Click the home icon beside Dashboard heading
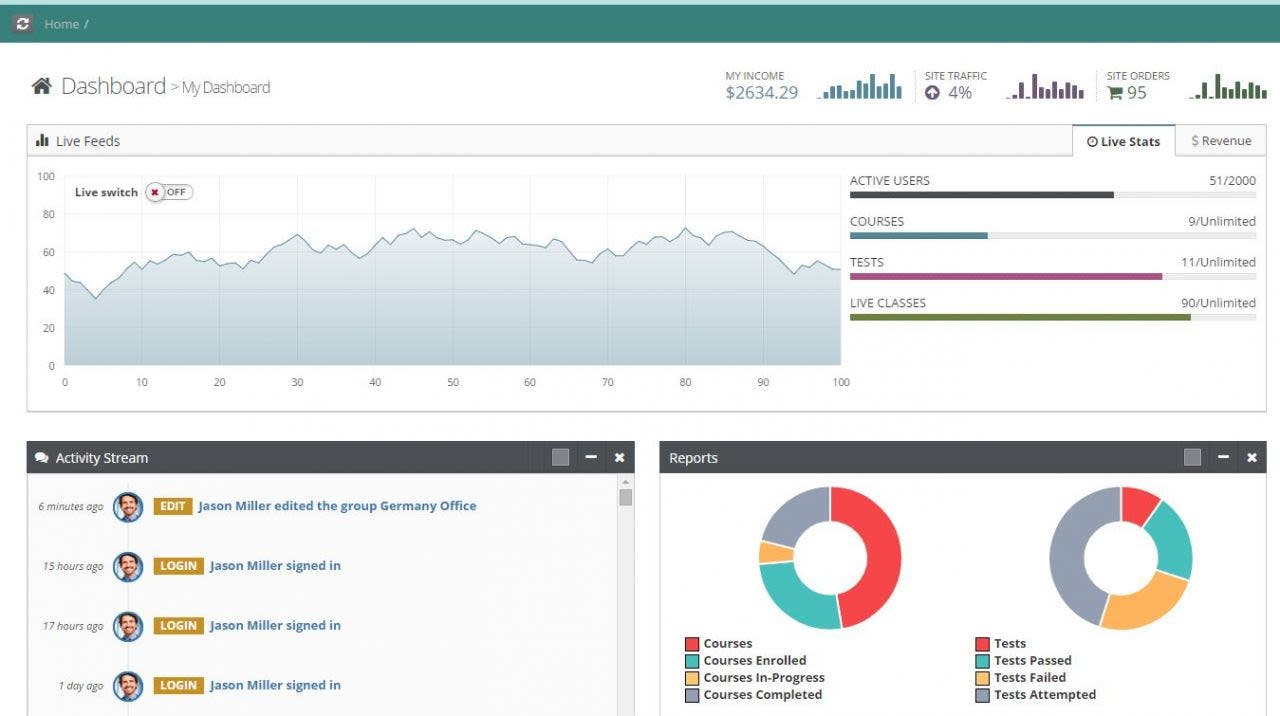Screen dimensions: 1280x716 [41, 86]
